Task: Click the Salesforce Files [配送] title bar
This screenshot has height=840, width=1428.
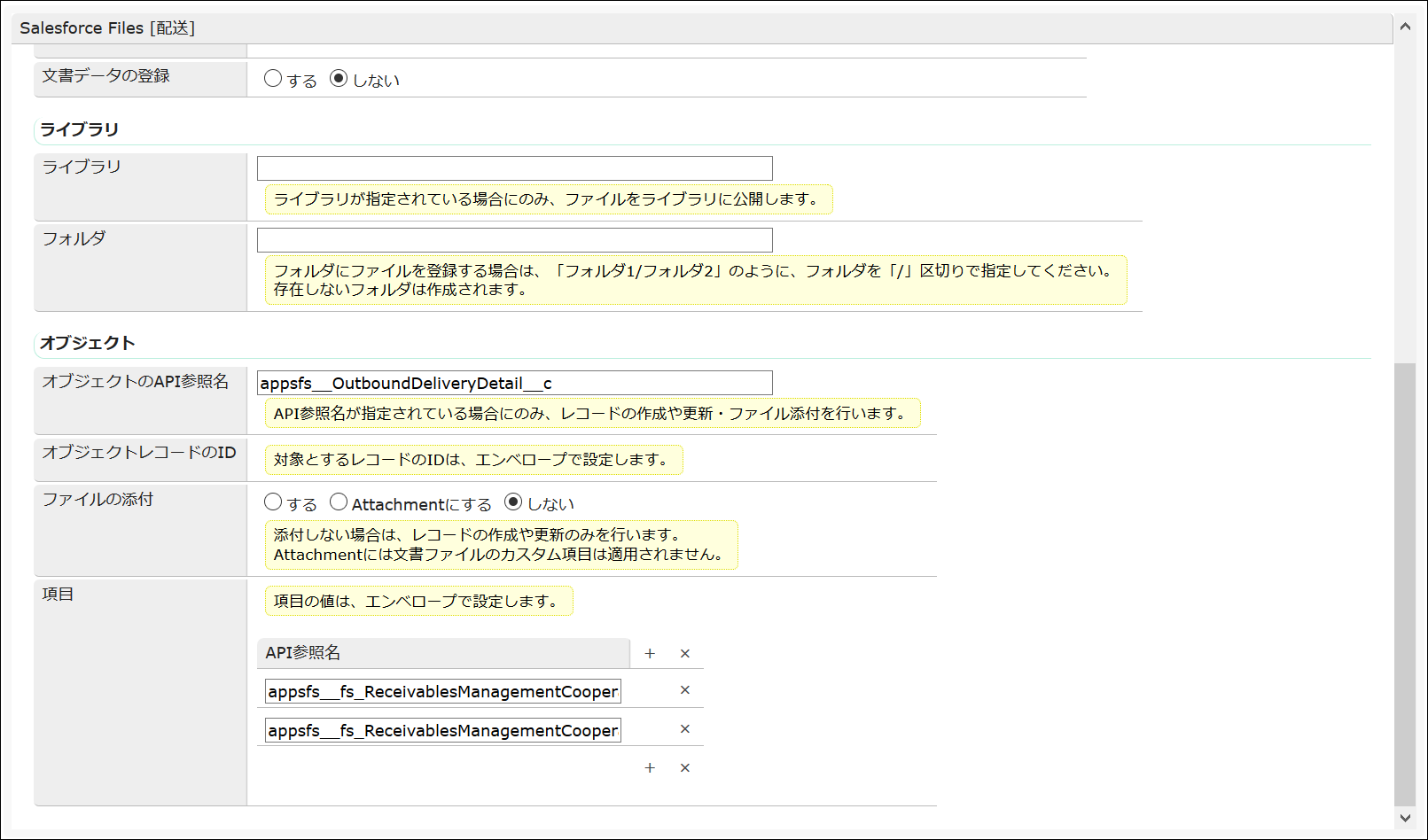Action: [105, 27]
